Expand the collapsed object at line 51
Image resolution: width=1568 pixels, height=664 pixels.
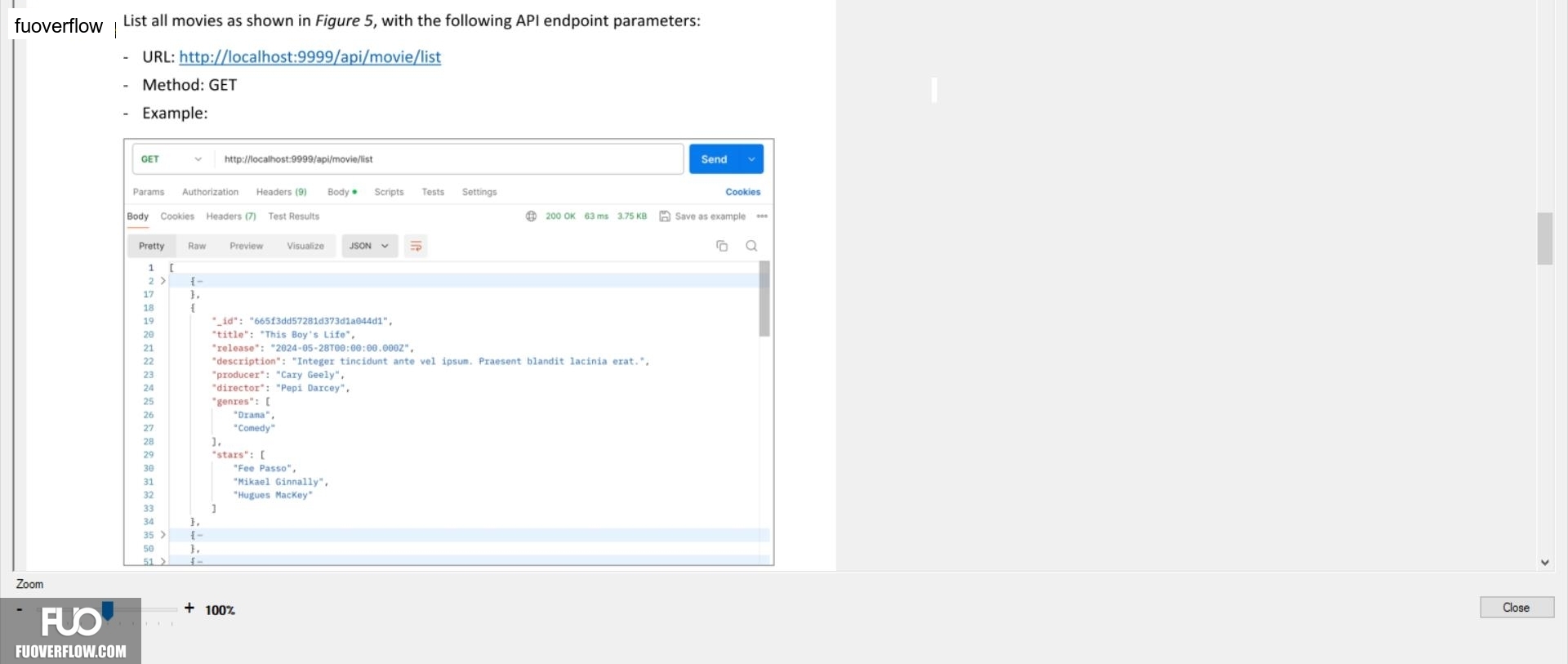(x=163, y=561)
